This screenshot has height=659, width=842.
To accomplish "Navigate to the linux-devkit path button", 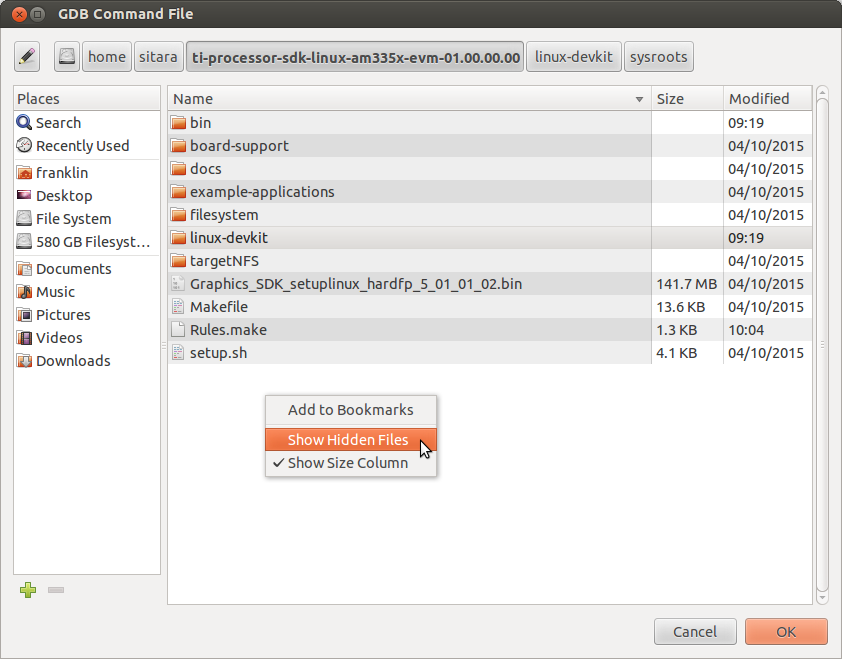I will pyautogui.click(x=574, y=57).
